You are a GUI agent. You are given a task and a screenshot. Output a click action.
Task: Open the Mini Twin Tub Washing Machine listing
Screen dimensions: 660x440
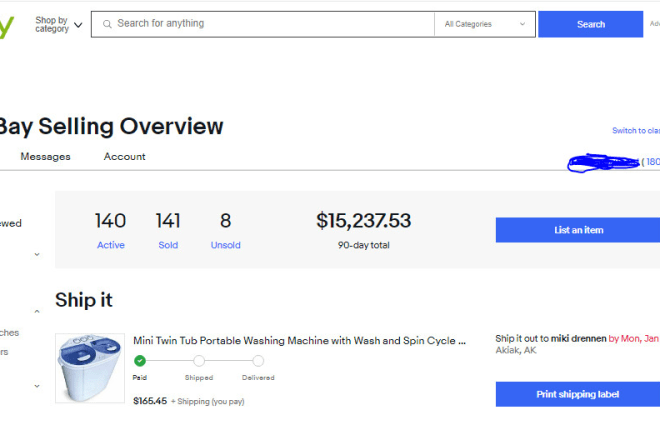pyautogui.click(x=299, y=341)
